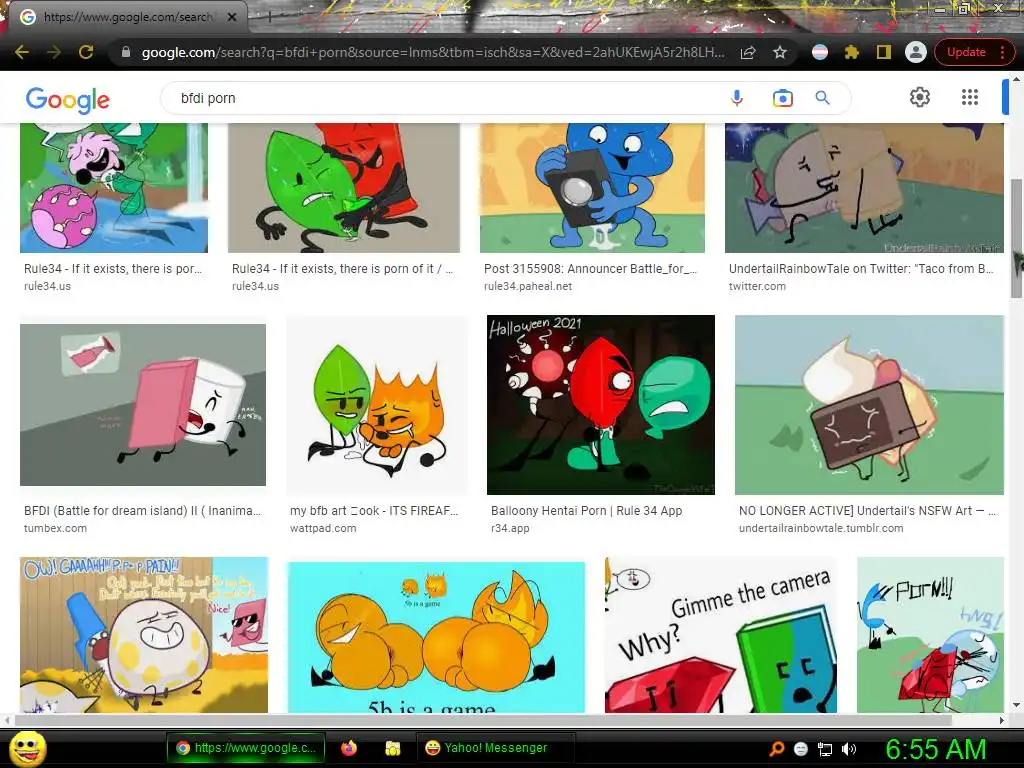Share this page using the share icon
The height and width of the screenshot is (768, 1024).
pos(748,52)
